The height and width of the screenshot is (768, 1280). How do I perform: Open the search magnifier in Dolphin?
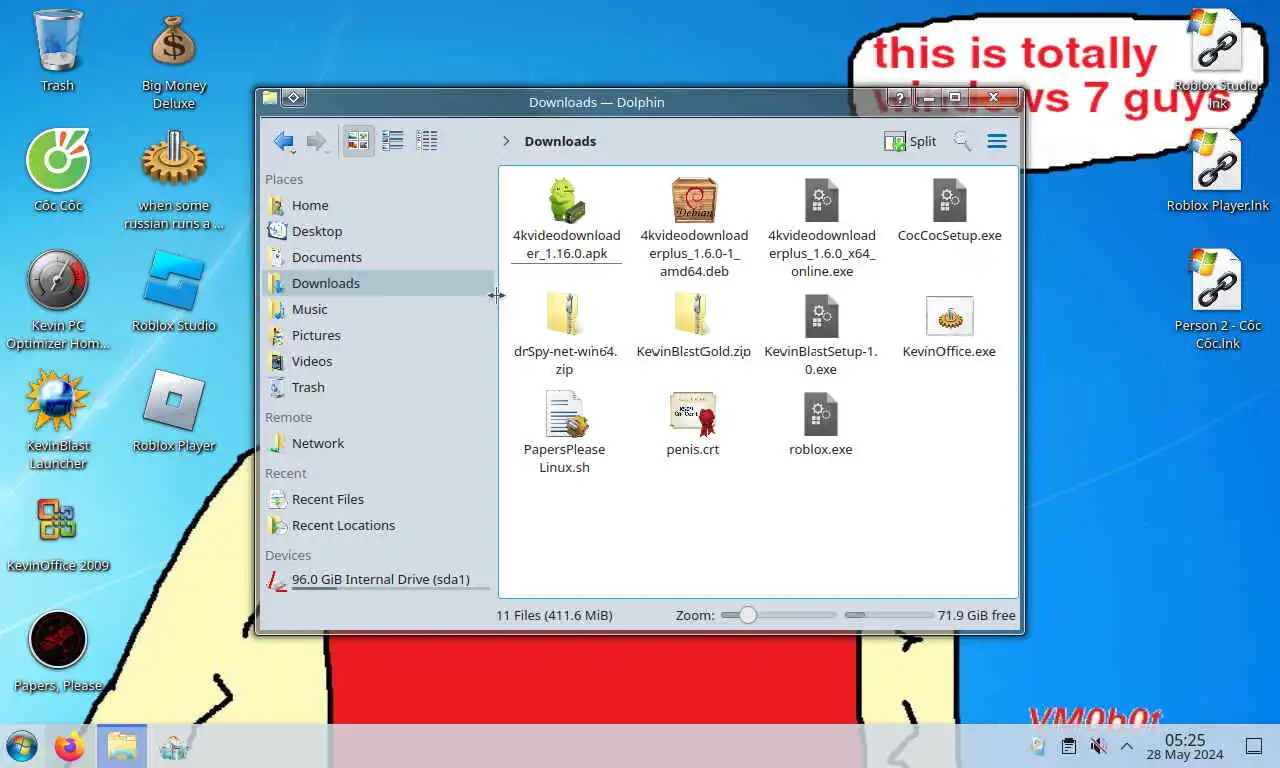[962, 141]
